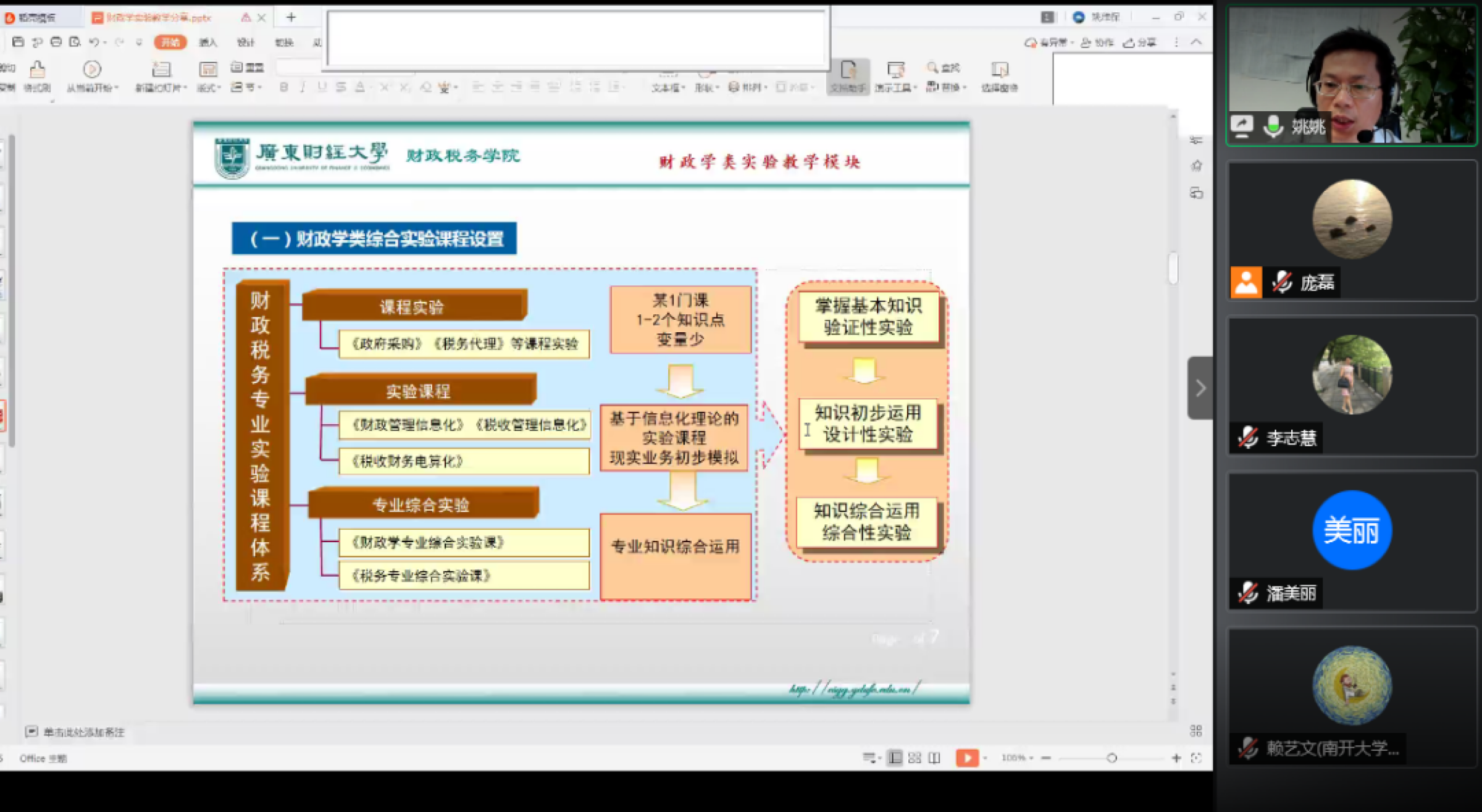Toggle 姚姚's microphone icon
The width and height of the screenshot is (1482, 812).
[x=1273, y=127]
